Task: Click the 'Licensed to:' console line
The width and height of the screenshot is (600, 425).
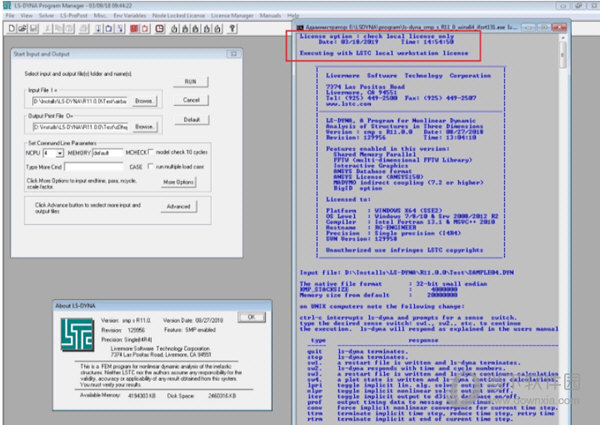Action: click(348, 199)
